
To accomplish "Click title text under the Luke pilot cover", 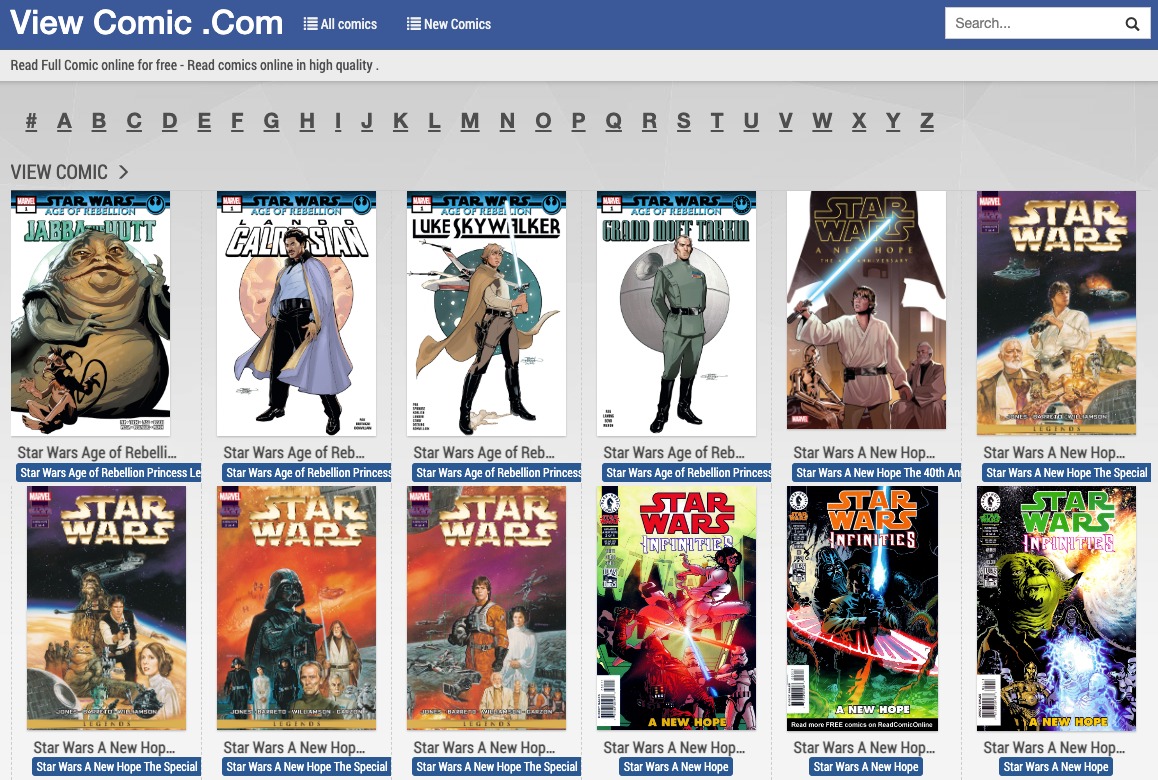I will (484, 748).
